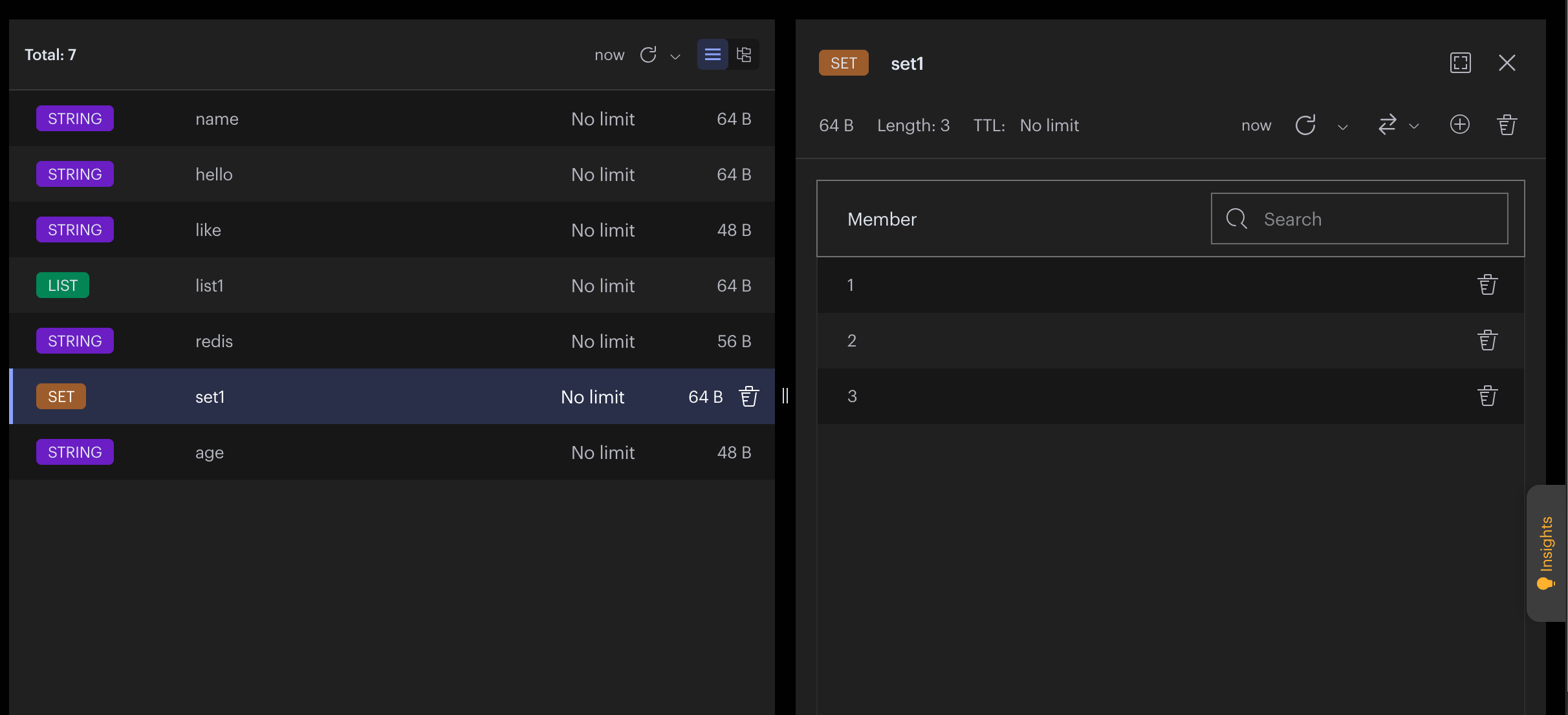Screen dimensions: 1568x715
Task: Select the list1 key row
Action: [x=392, y=285]
